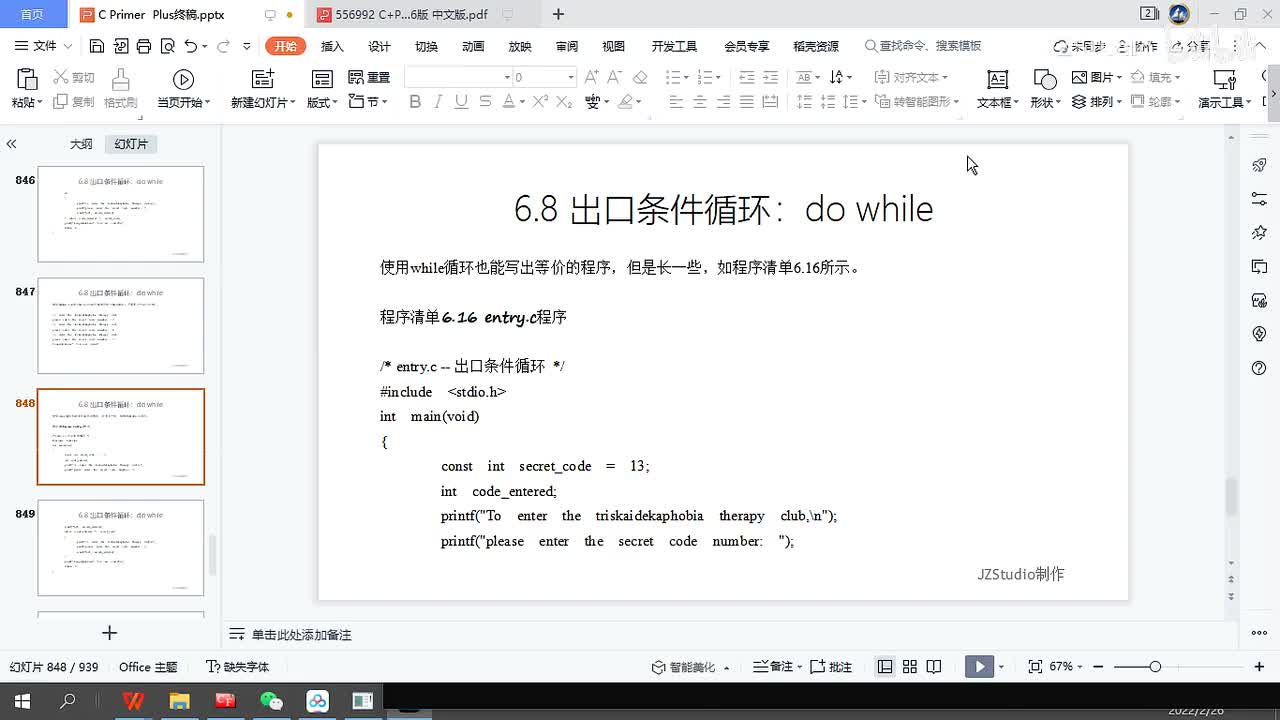The height and width of the screenshot is (720, 1280).
Task: Fit slide to window icon
Action: coord(1035,667)
